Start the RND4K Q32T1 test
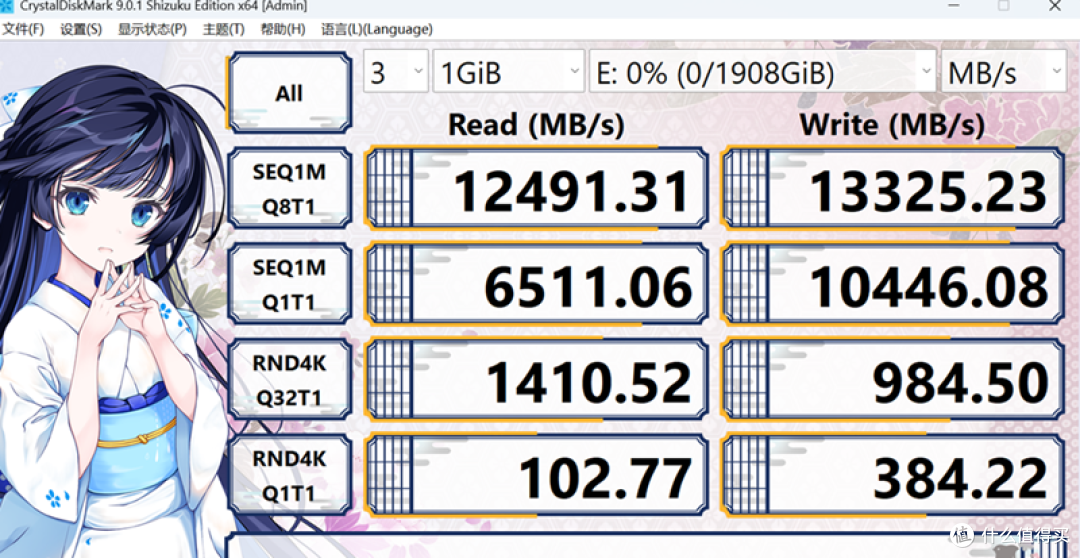The width and height of the screenshot is (1080, 558). coord(289,380)
